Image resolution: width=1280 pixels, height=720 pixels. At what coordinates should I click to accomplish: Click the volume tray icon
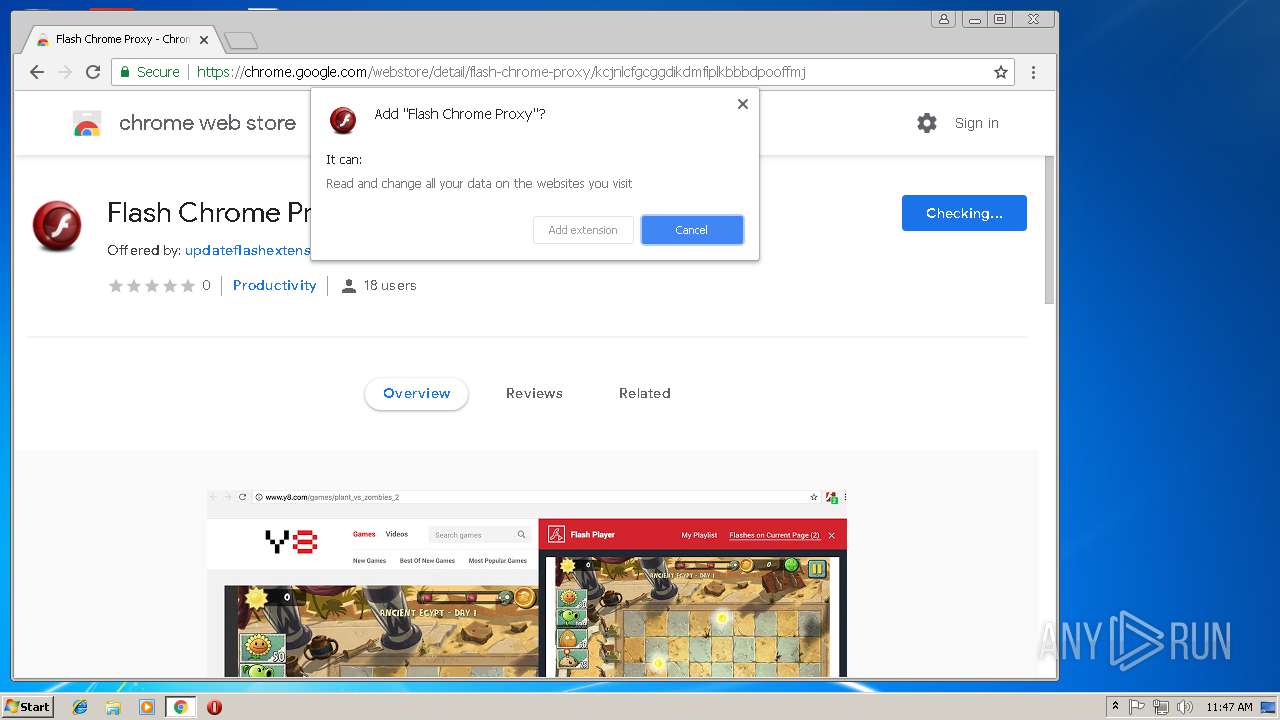coord(1185,707)
